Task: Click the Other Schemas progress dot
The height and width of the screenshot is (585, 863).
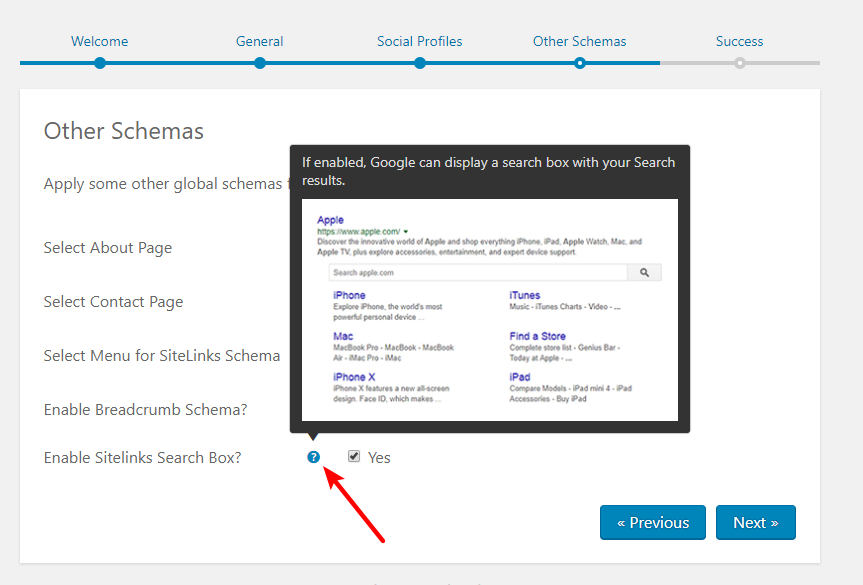Action: [x=580, y=63]
